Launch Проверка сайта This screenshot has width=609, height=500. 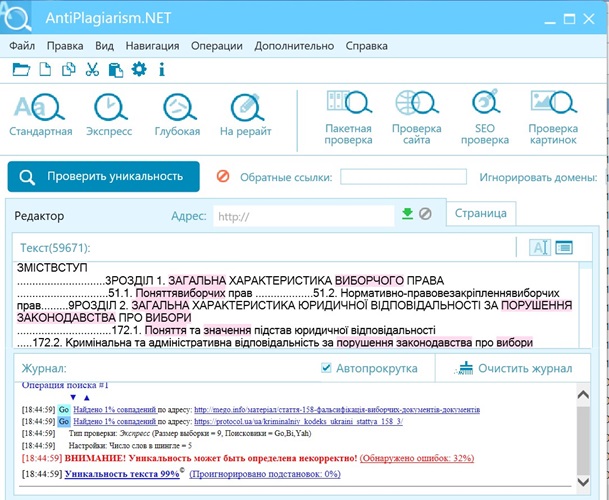pos(416,118)
